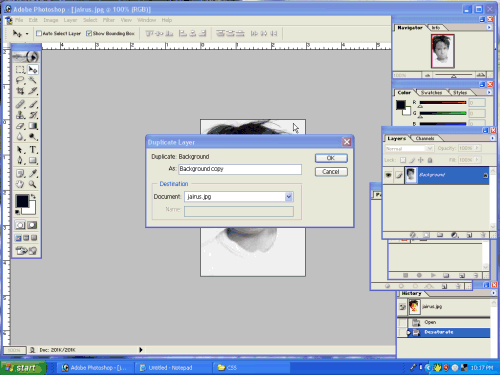Click the Navigator zoom slider

pyautogui.click(x=454, y=75)
